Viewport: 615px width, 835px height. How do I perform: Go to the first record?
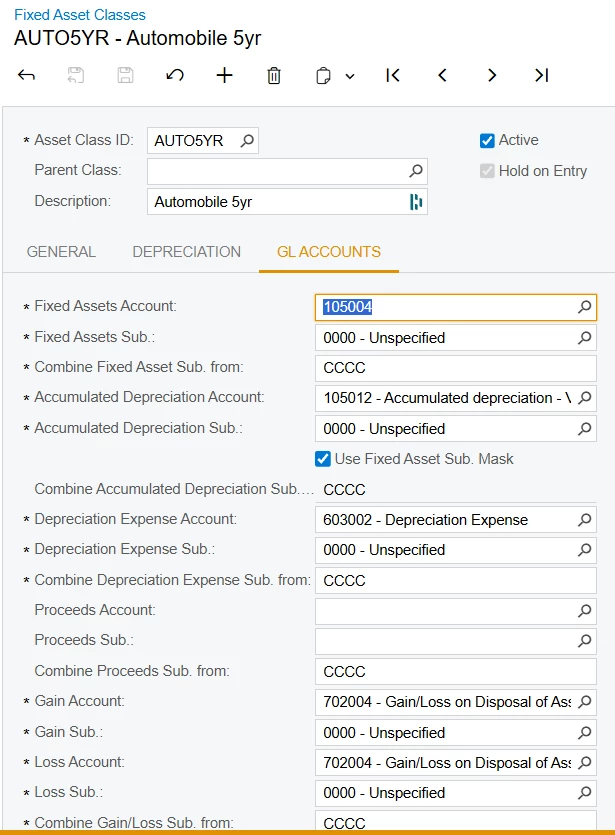pos(393,75)
